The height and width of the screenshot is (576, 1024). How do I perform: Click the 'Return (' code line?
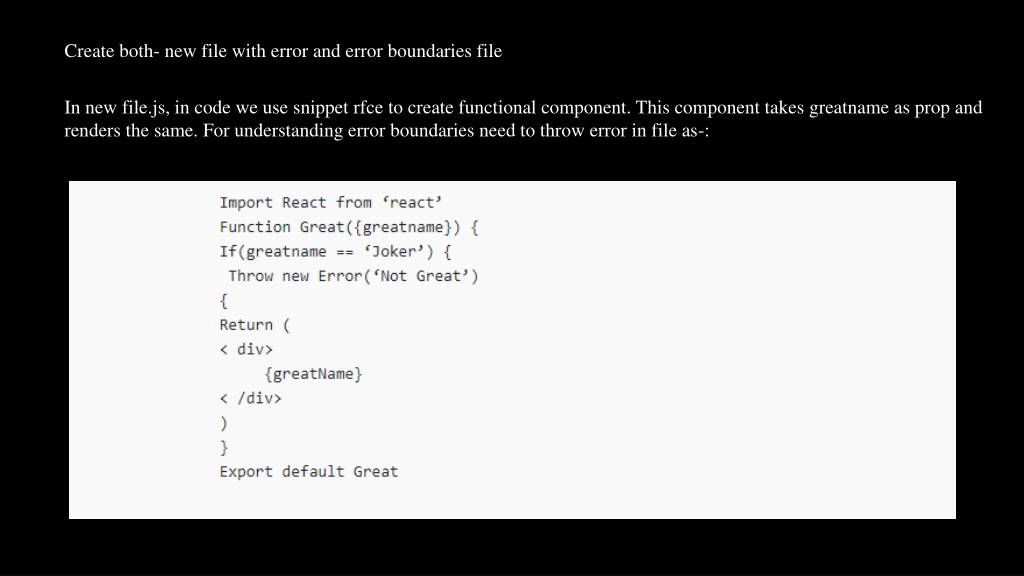point(255,325)
